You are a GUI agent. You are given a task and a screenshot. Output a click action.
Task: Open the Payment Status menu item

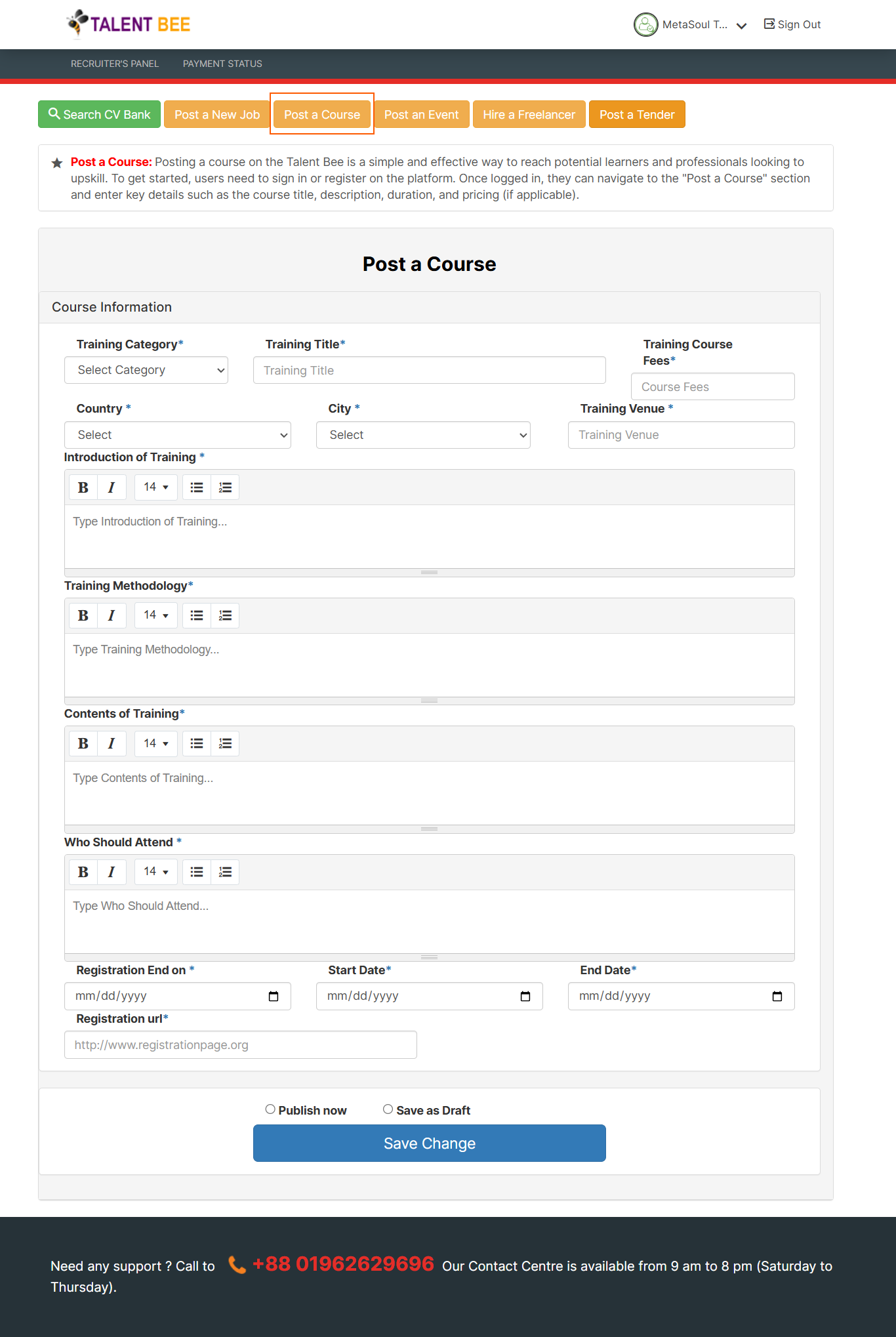point(222,64)
